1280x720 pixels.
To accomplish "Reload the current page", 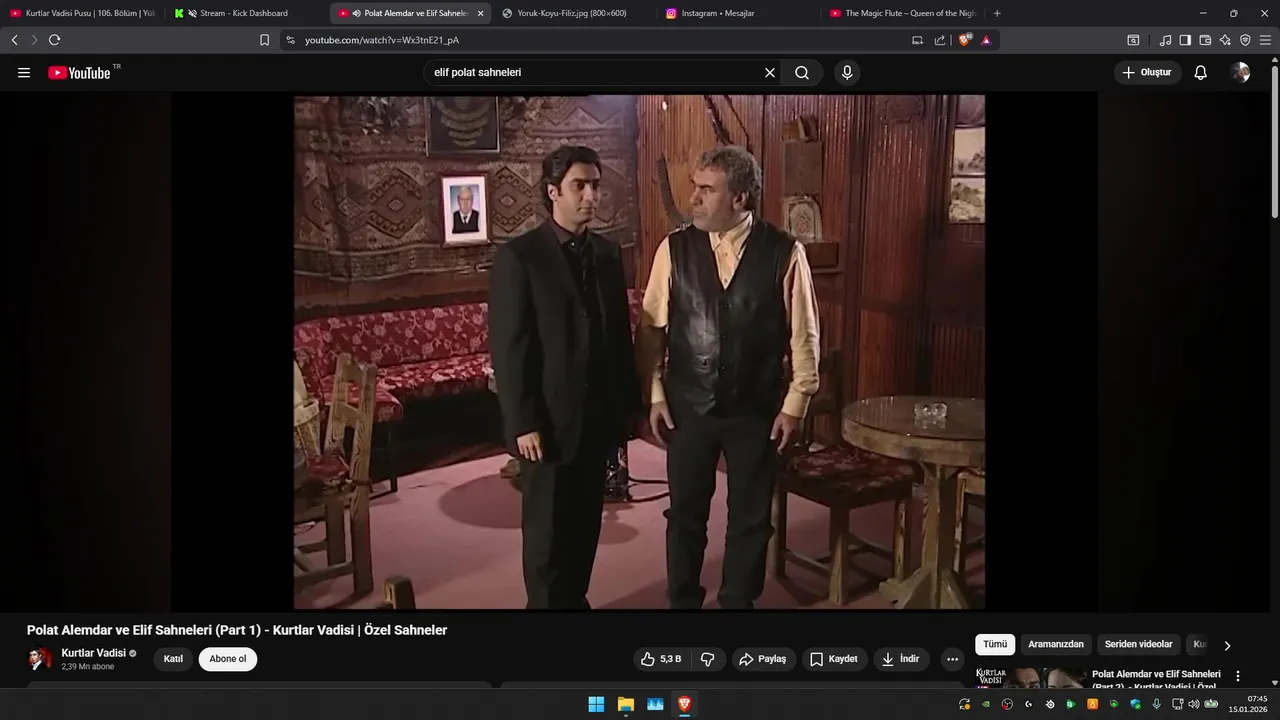I will click(54, 40).
